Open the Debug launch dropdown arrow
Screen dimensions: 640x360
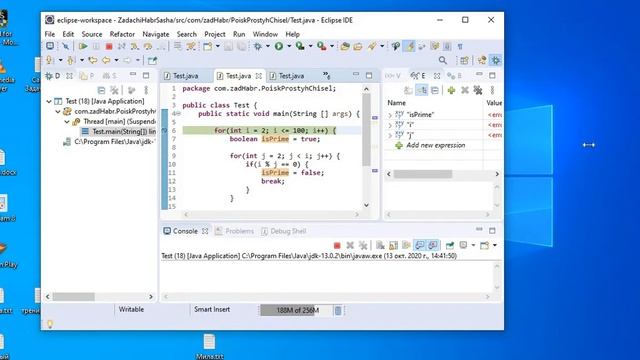coord(268,46)
